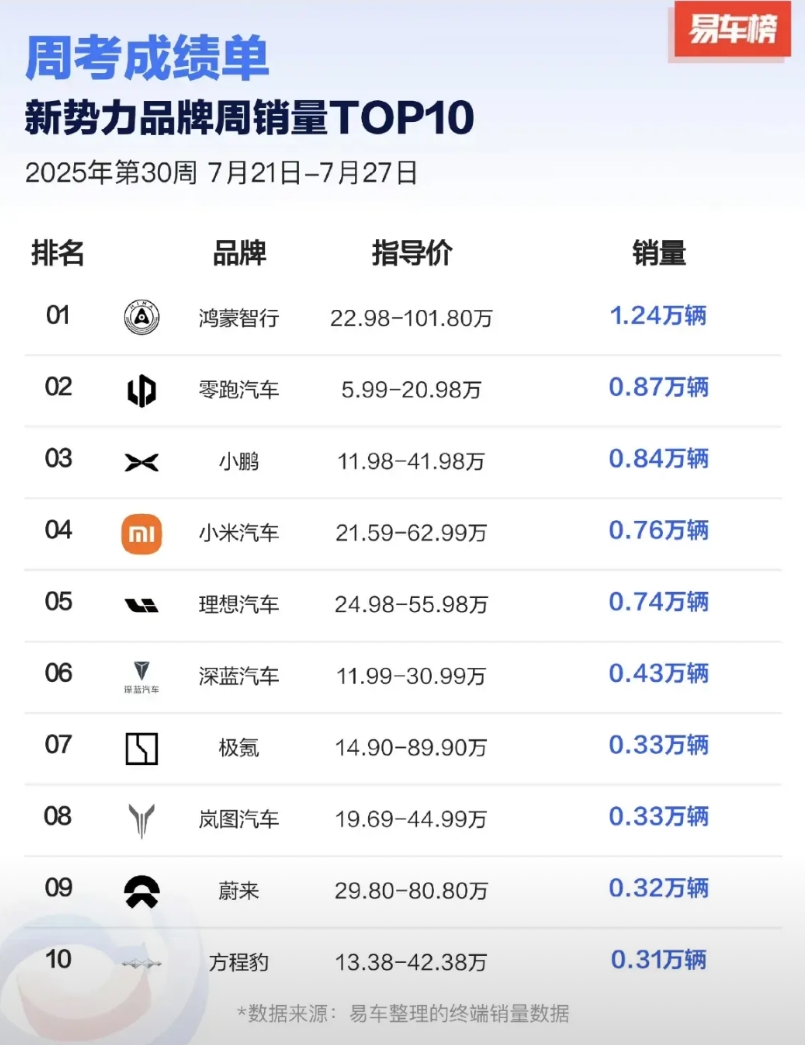The width and height of the screenshot is (805, 1045).
Task: Click sales figure 1.24万辆
Action: tap(658, 315)
